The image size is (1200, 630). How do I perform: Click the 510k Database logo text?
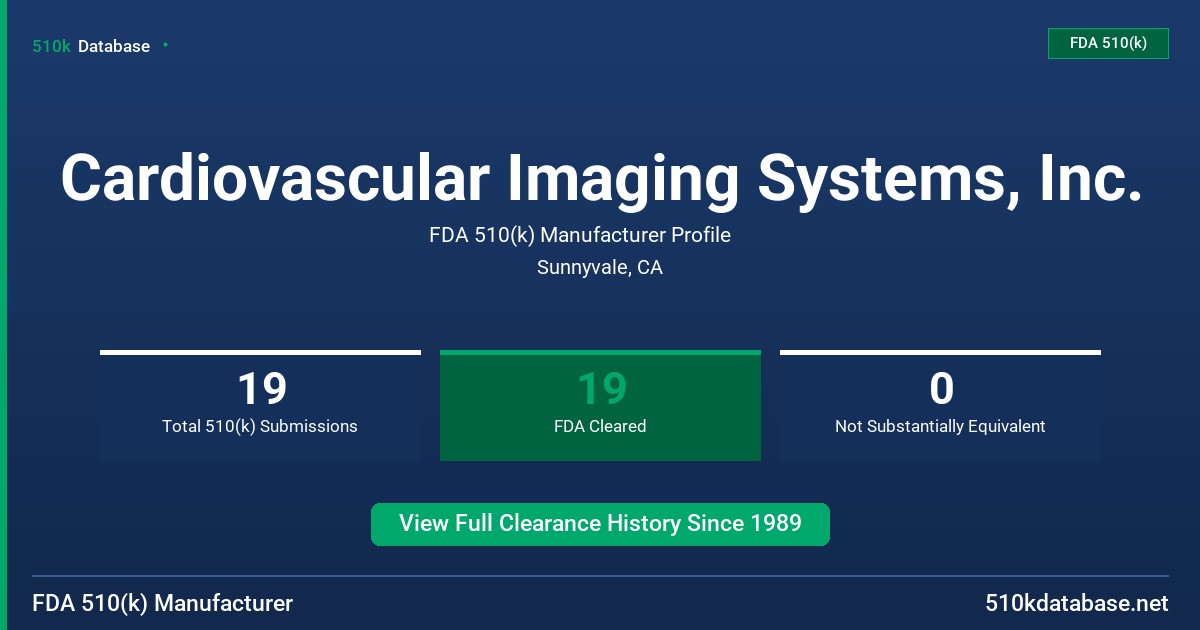coord(91,46)
